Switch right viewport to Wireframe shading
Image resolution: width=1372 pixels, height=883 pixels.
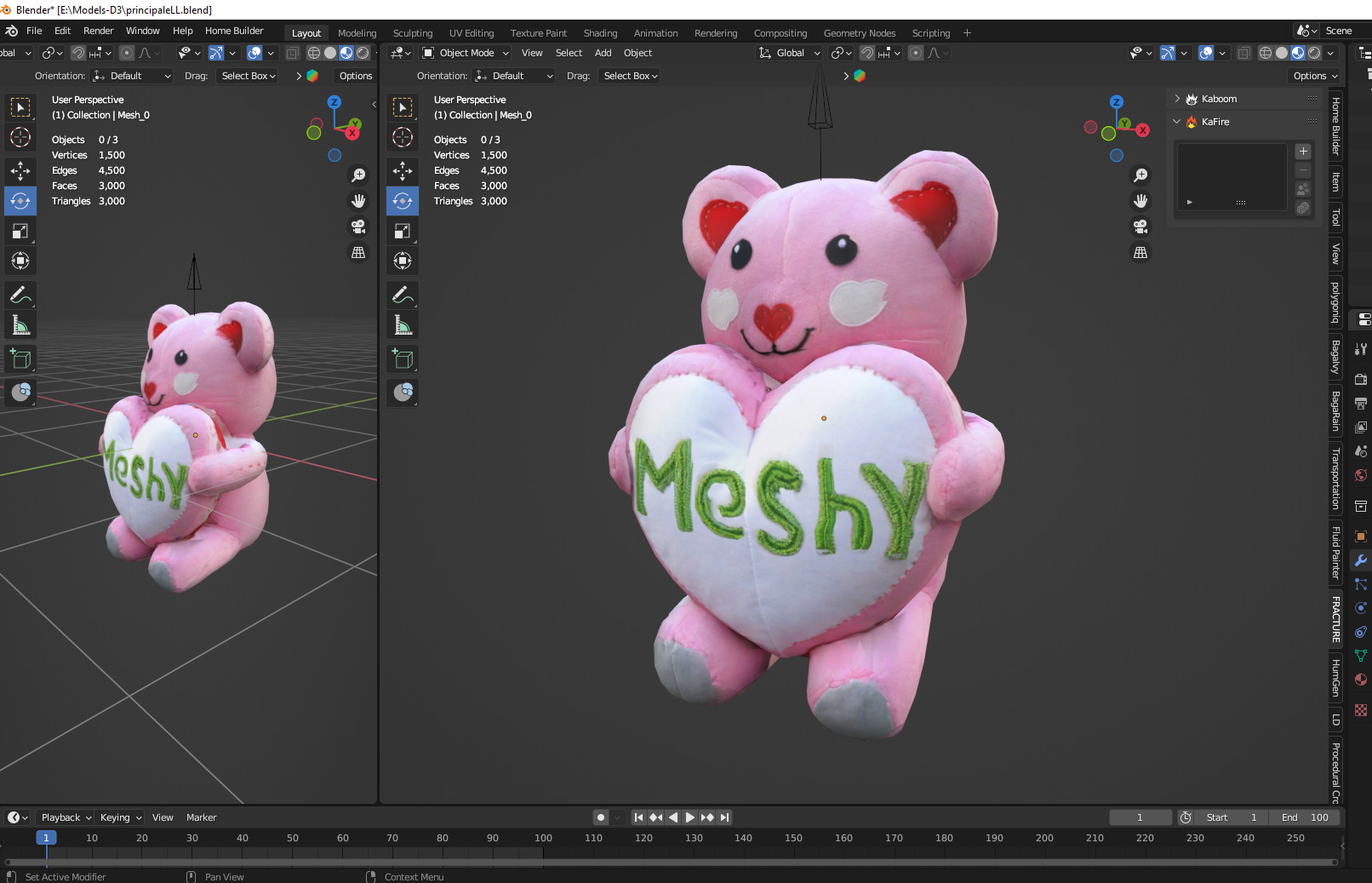pos(1266,53)
